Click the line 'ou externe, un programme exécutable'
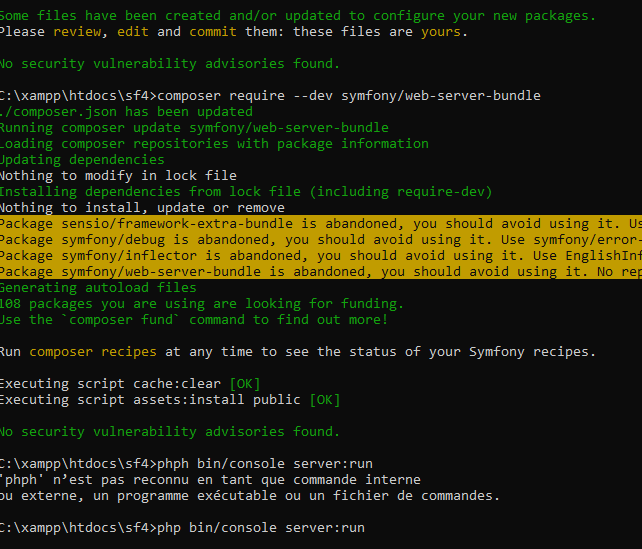642x549 pixels. 250,495
